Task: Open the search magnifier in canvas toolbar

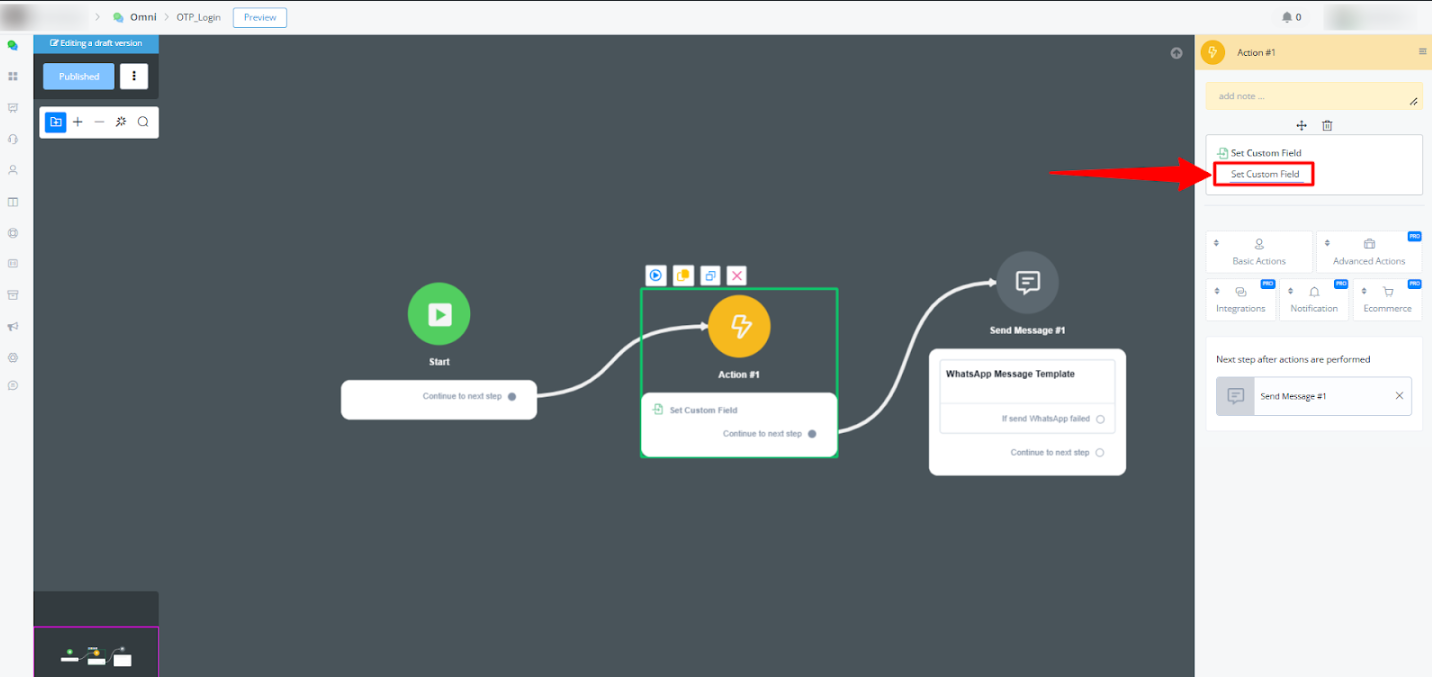Action: click(x=143, y=122)
